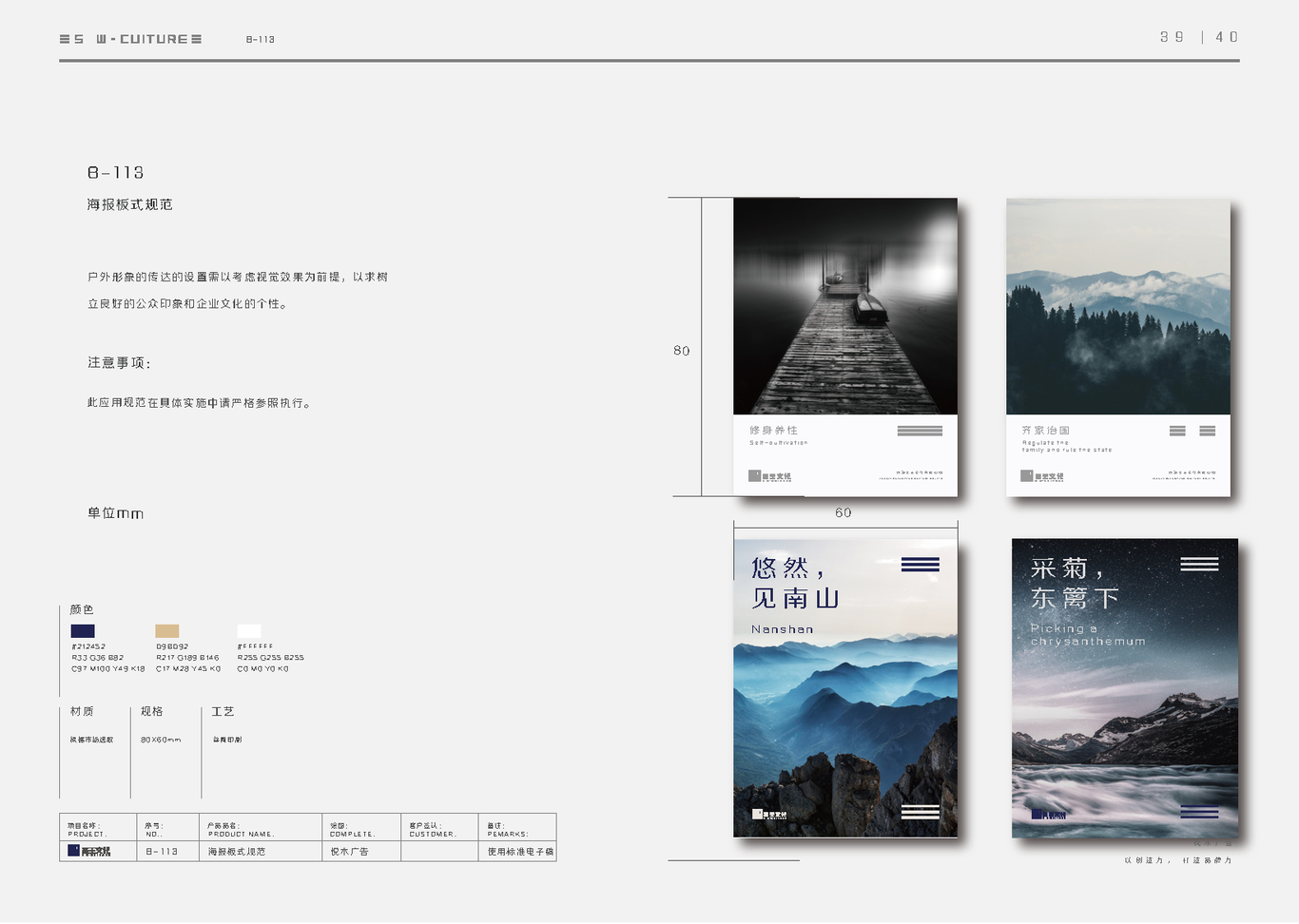1299x924 pixels.
Task: Click the PRODUCT NAME header cell
Action: [261, 827]
